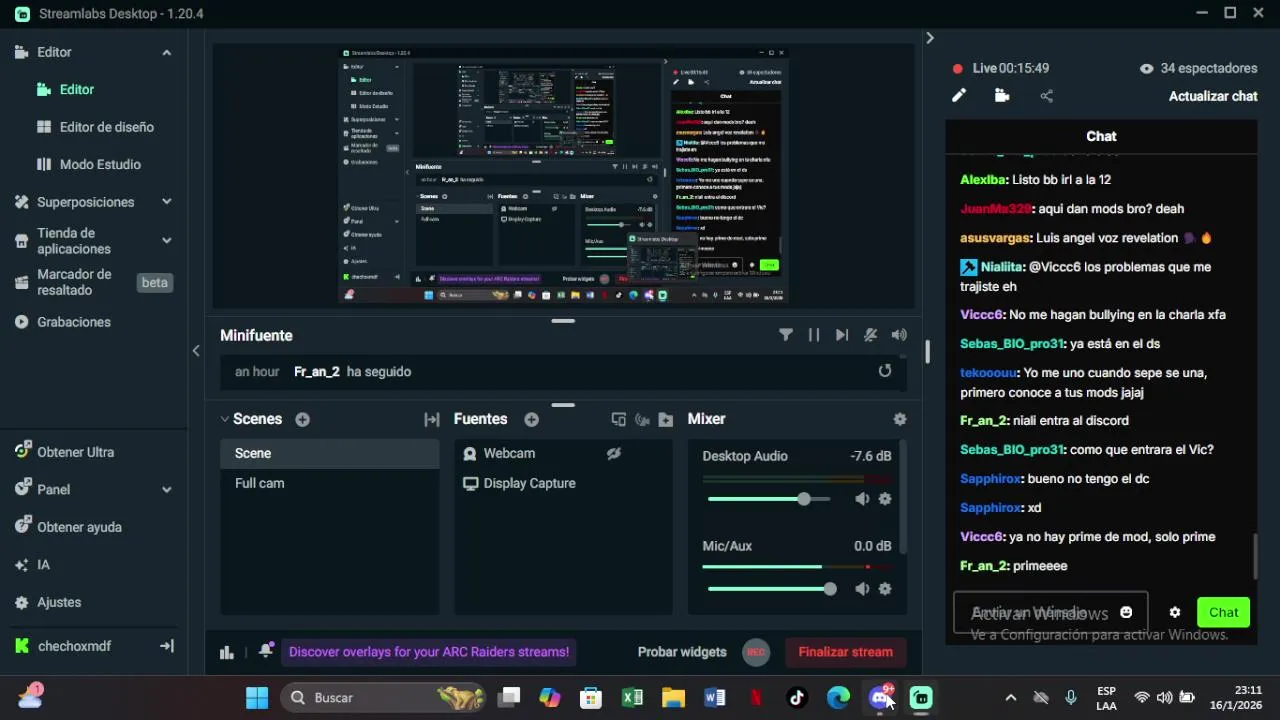1280x720 pixels.
Task: Skip the current Minifuente alert
Action: pyautogui.click(x=842, y=335)
